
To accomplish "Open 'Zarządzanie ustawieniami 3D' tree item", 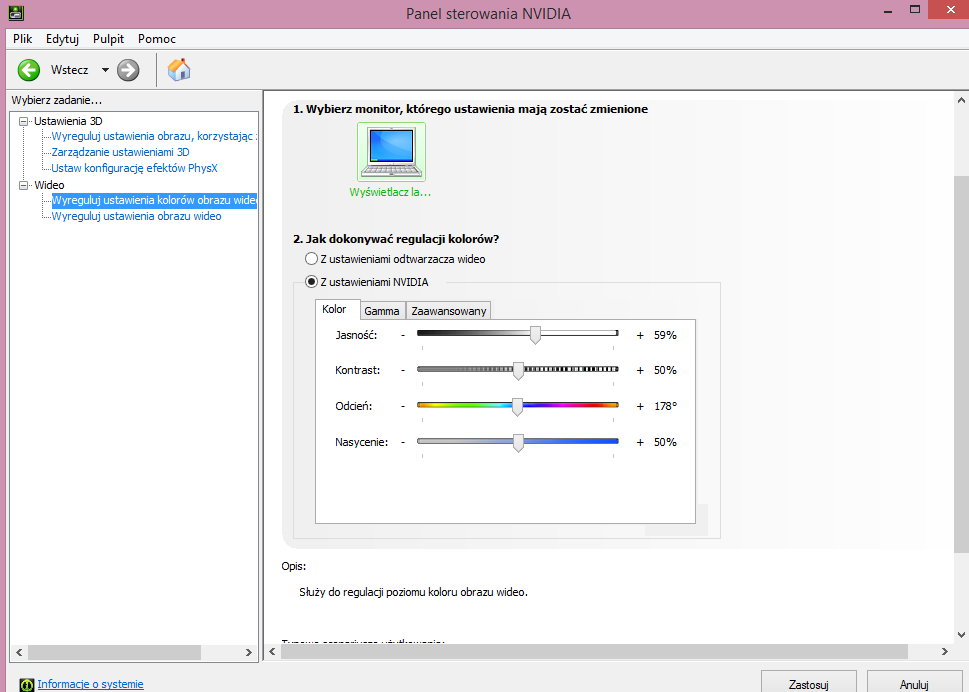I will [121, 152].
